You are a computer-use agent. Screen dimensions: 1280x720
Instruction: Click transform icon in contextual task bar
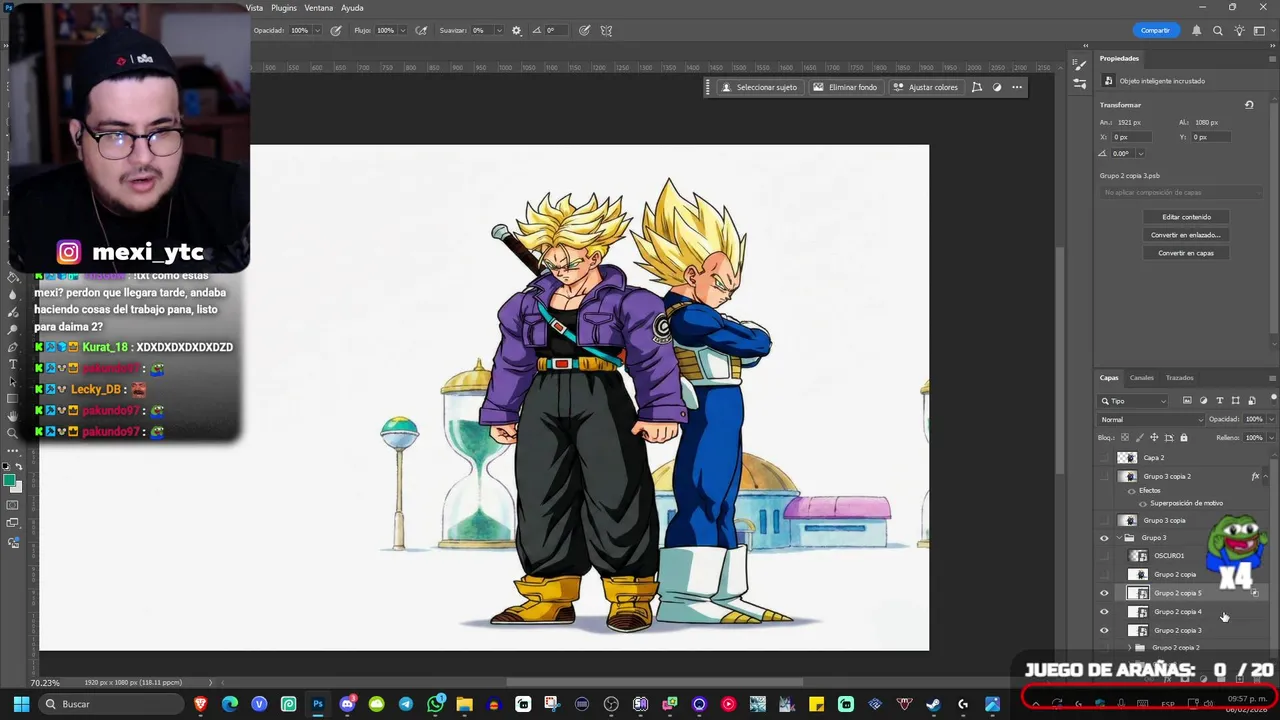tap(977, 87)
